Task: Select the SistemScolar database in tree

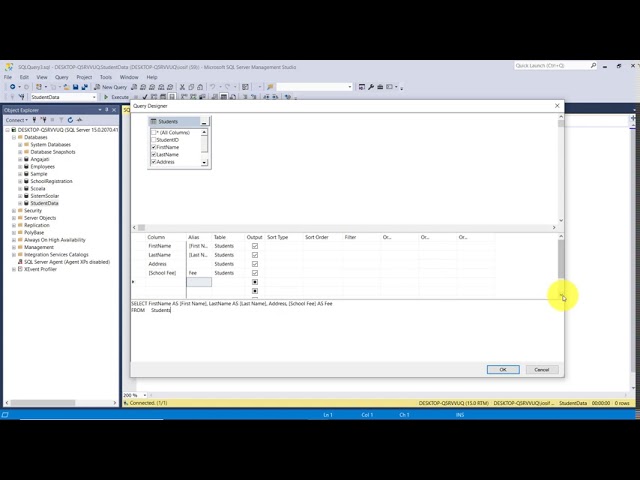Action: point(44,196)
